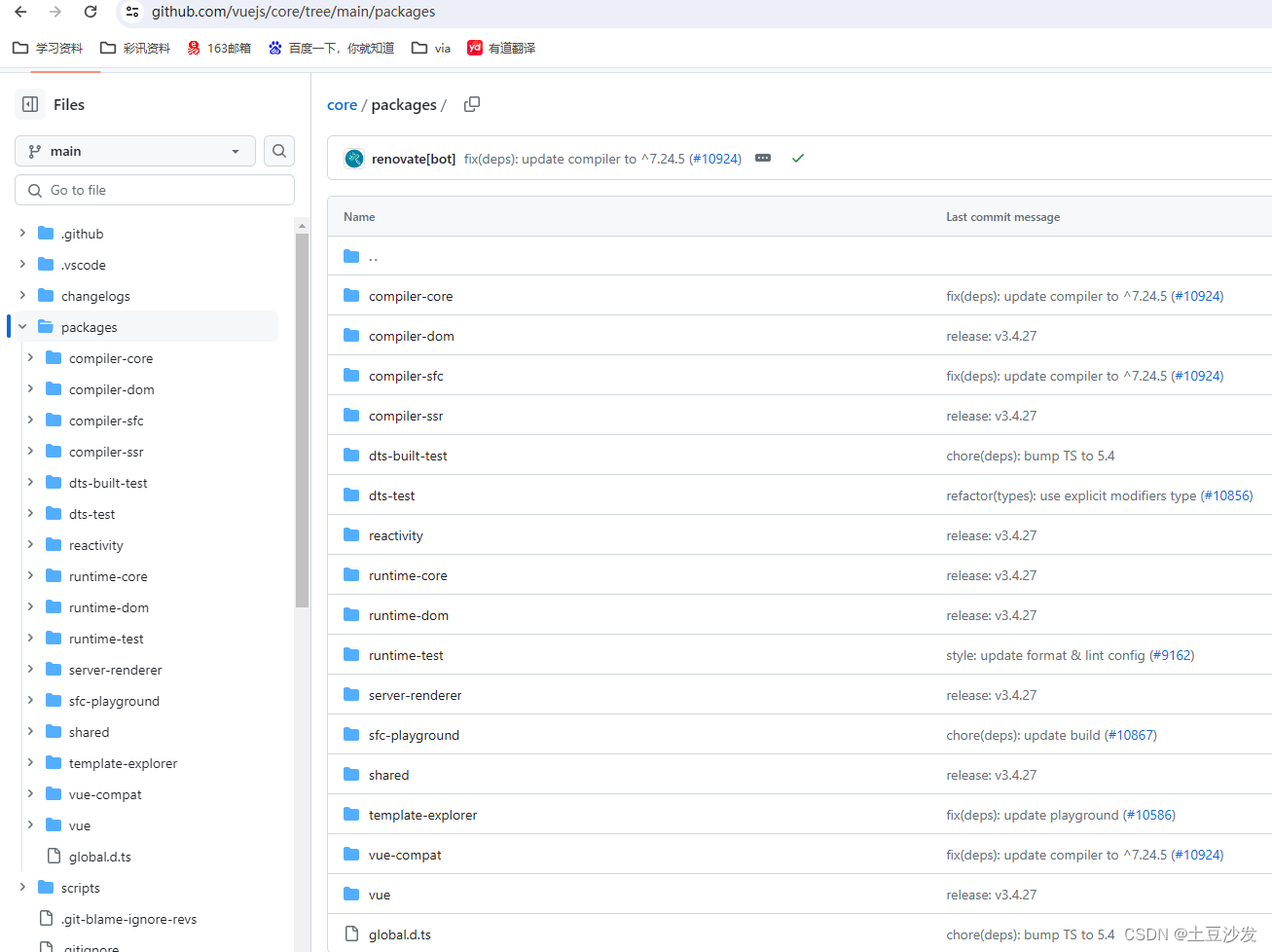Image resolution: width=1272 pixels, height=952 pixels.
Task: Click the core breadcrumb link
Action: (x=342, y=105)
